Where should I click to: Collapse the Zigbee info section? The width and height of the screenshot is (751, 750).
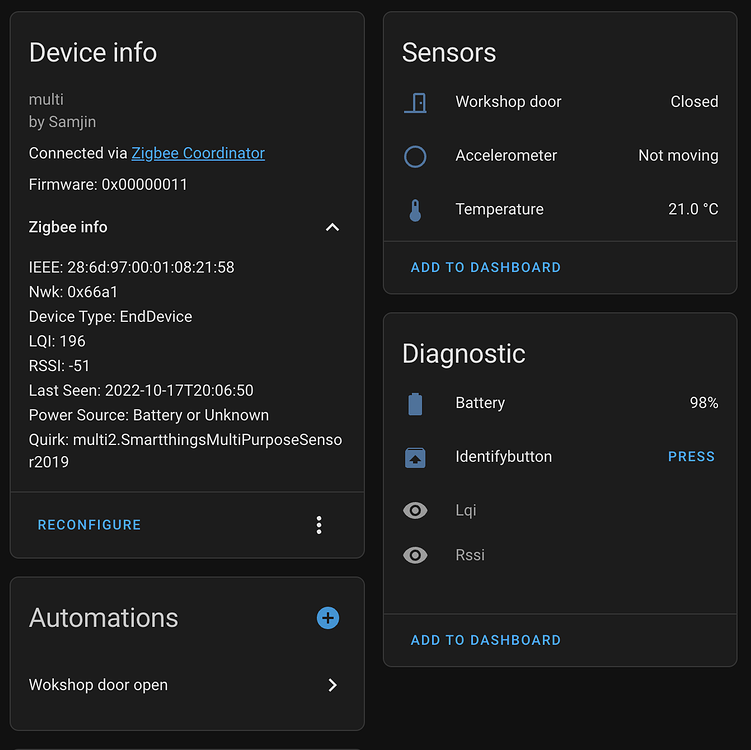click(332, 227)
